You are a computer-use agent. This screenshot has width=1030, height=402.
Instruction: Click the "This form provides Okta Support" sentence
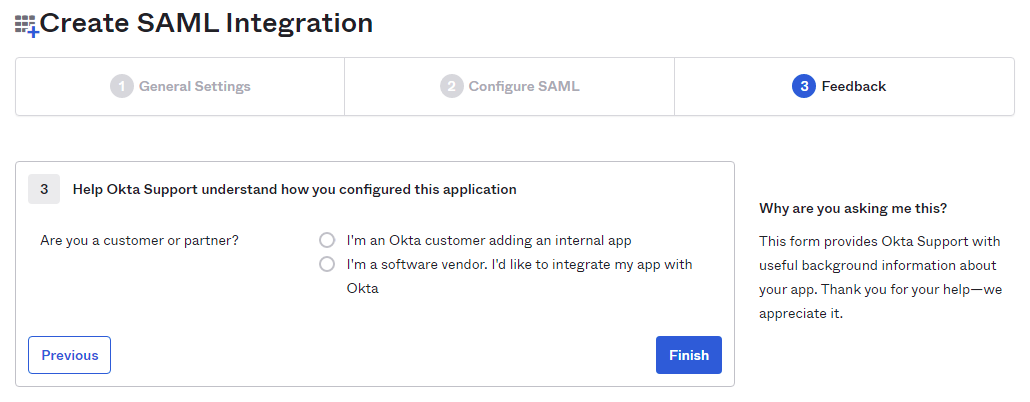[x=880, y=241]
